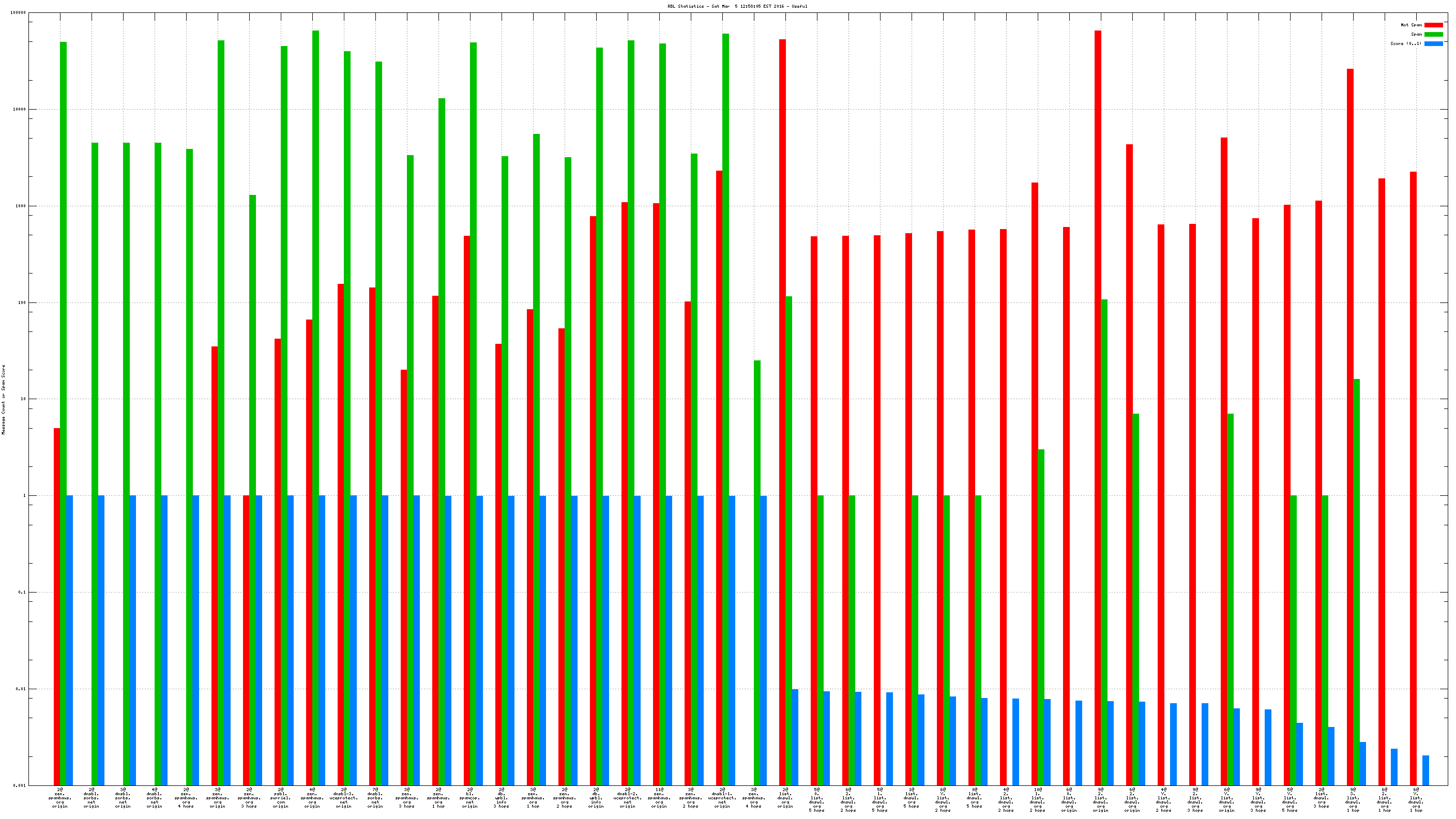Click the '9@ 3.list.dnswl.org 1 hop' axis label

point(1353,799)
